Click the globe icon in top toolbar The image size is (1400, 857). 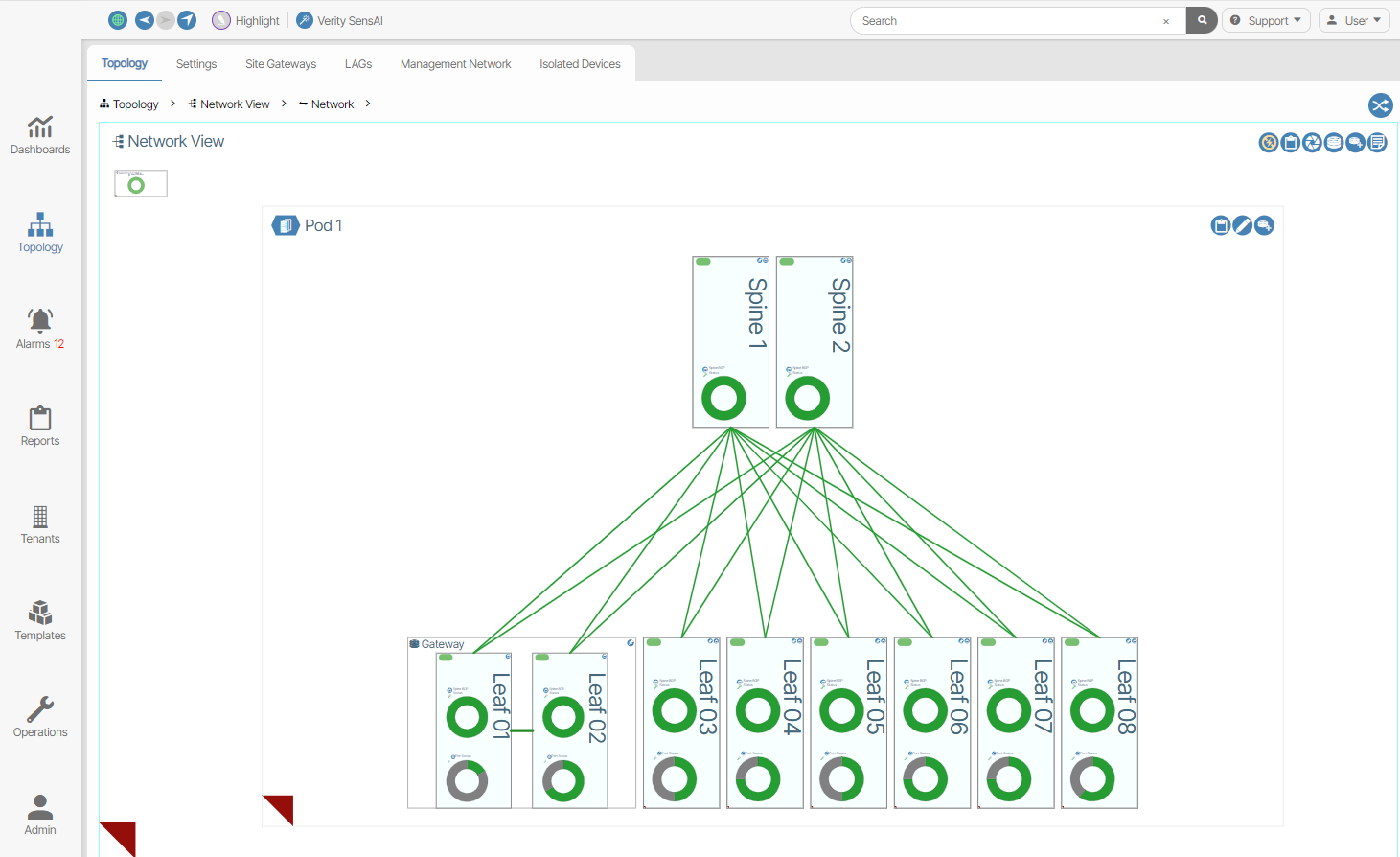tap(118, 20)
